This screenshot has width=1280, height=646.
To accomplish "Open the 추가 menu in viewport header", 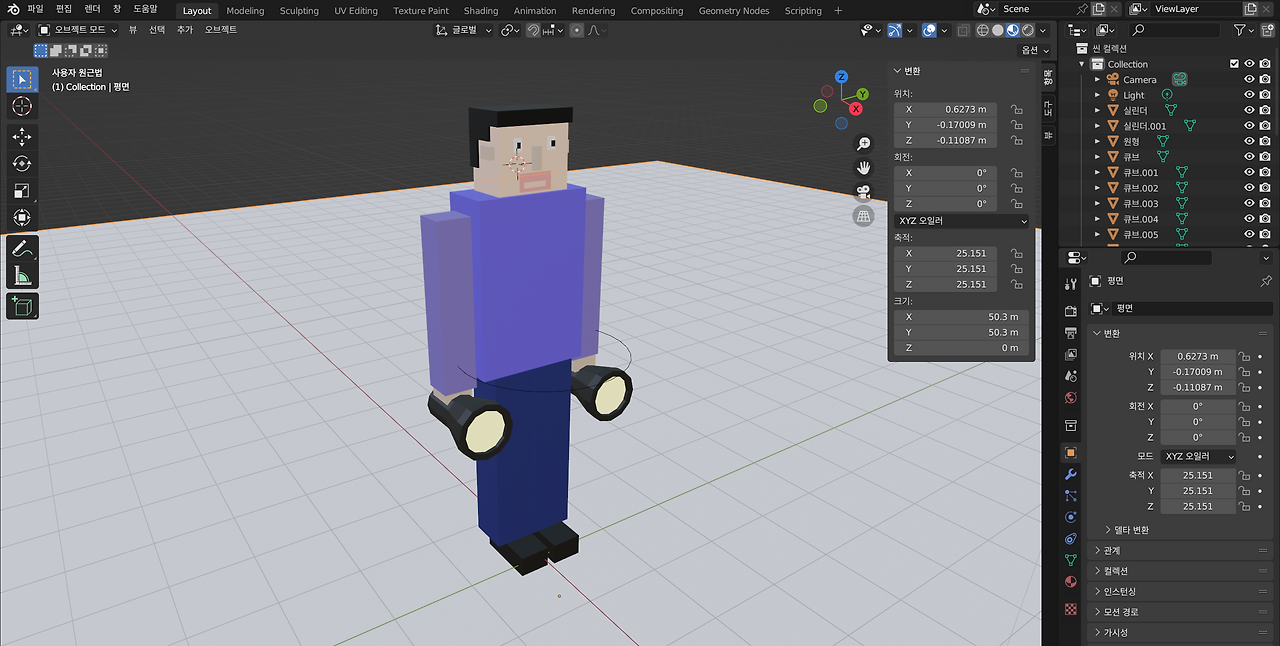I will [x=185, y=30].
